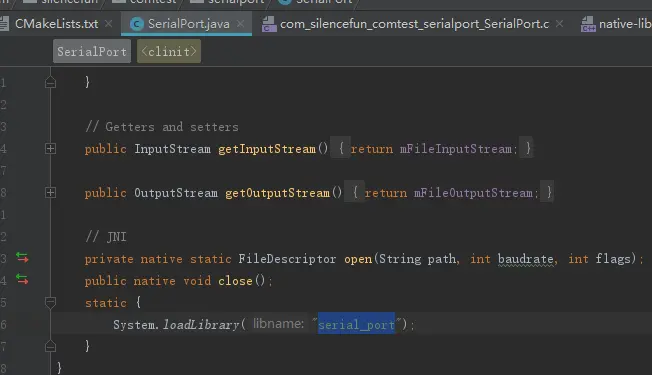Click the libname parameter hint
Image resolution: width=652 pixels, height=375 pixels.
click(x=278, y=323)
